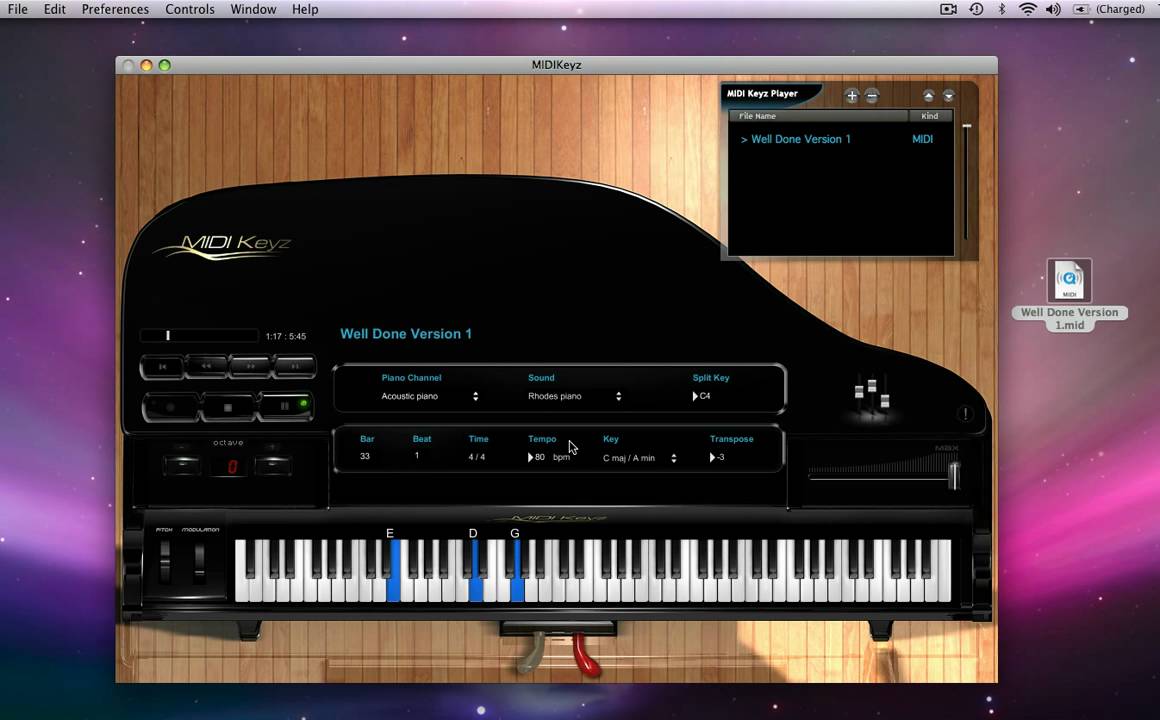The width and height of the screenshot is (1160, 720).
Task: Click the Well Done Version 1 song title
Action: [x=405, y=334]
